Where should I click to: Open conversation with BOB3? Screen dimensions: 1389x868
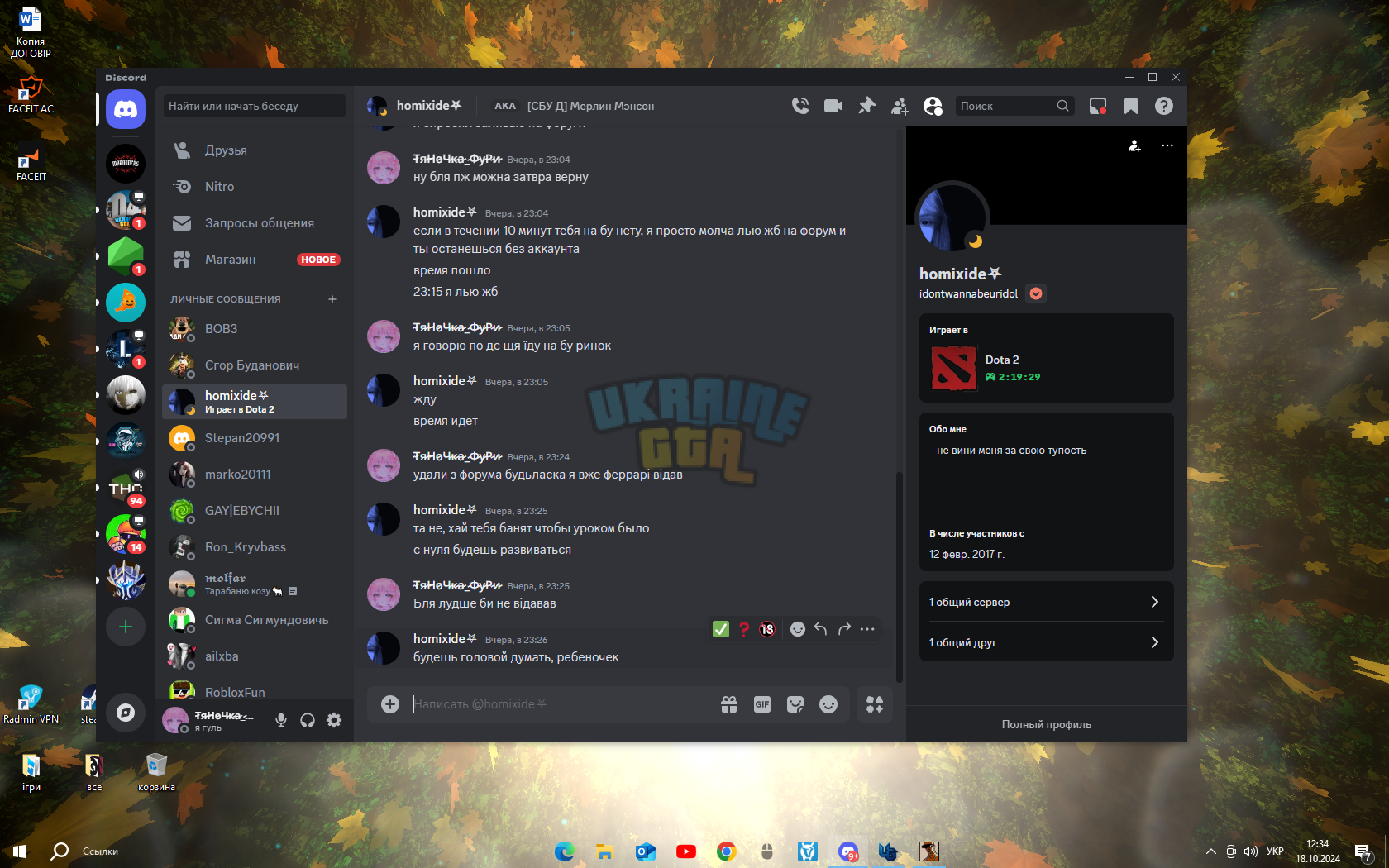pyautogui.click(x=255, y=329)
